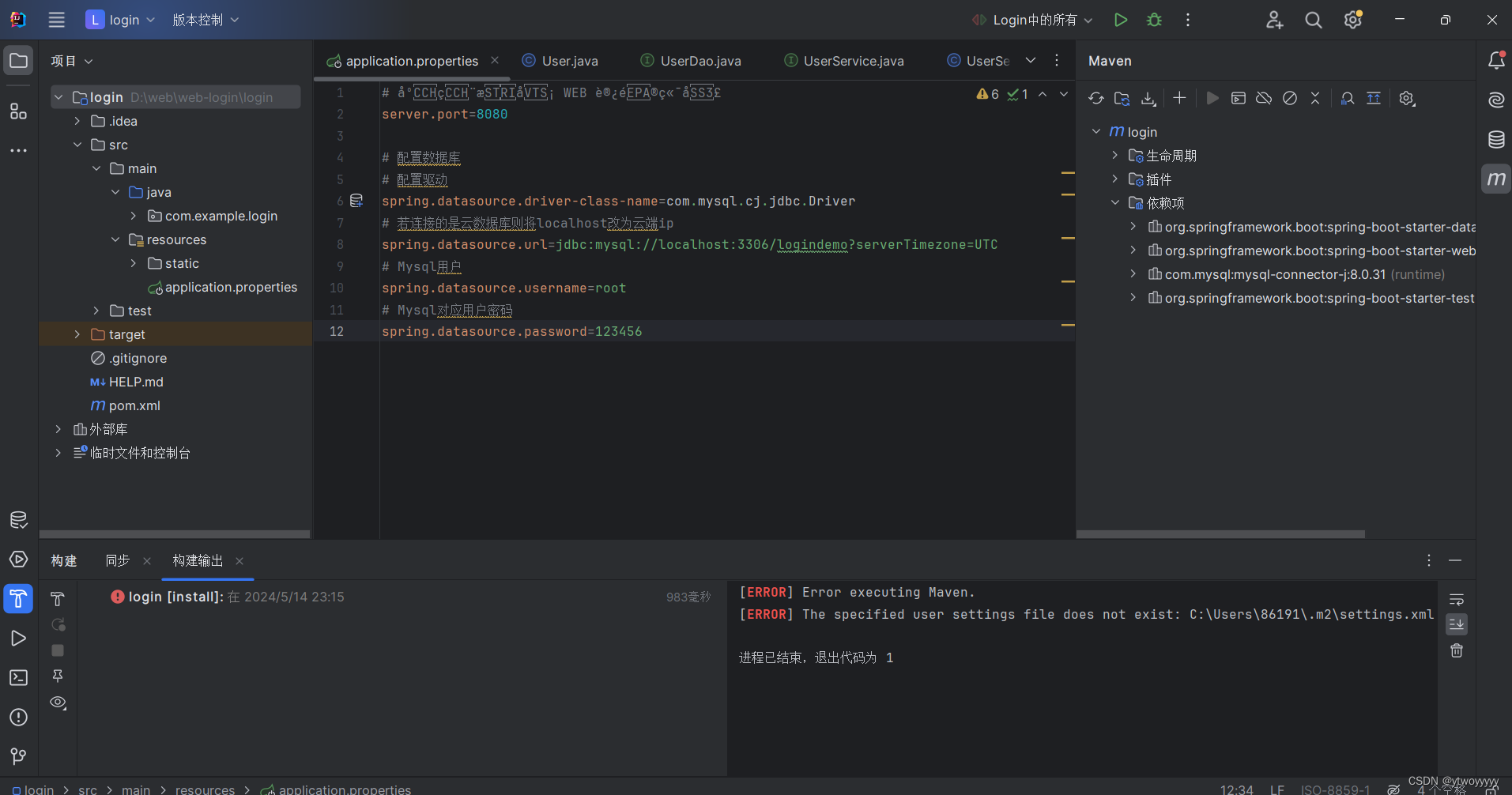Click the resources breadcrumb link

click(x=205, y=788)
